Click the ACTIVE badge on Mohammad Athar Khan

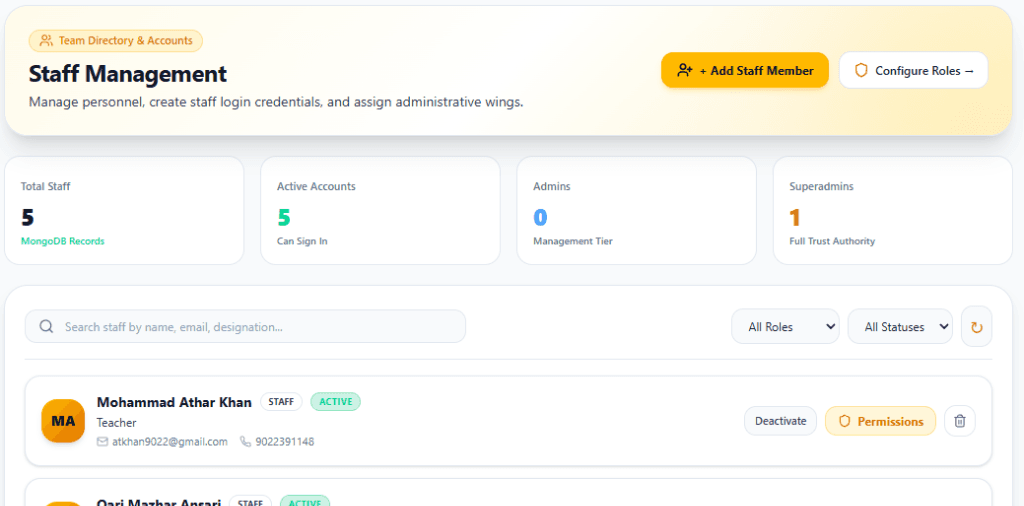(336, 402)
